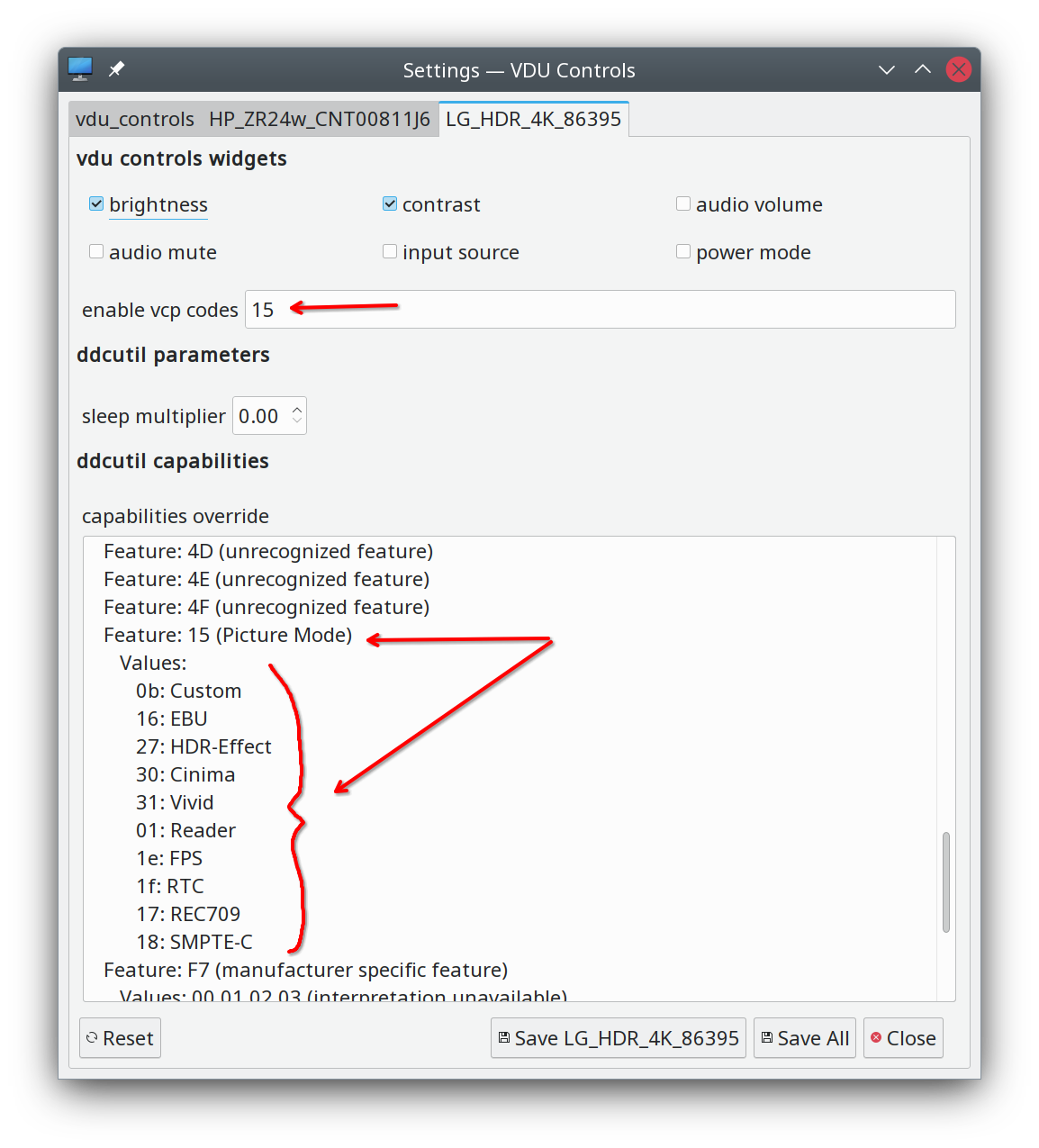The width and height of the screenshot is (1039, 1148).
Task: Click the Reset button
Action: coord(120,1037)
